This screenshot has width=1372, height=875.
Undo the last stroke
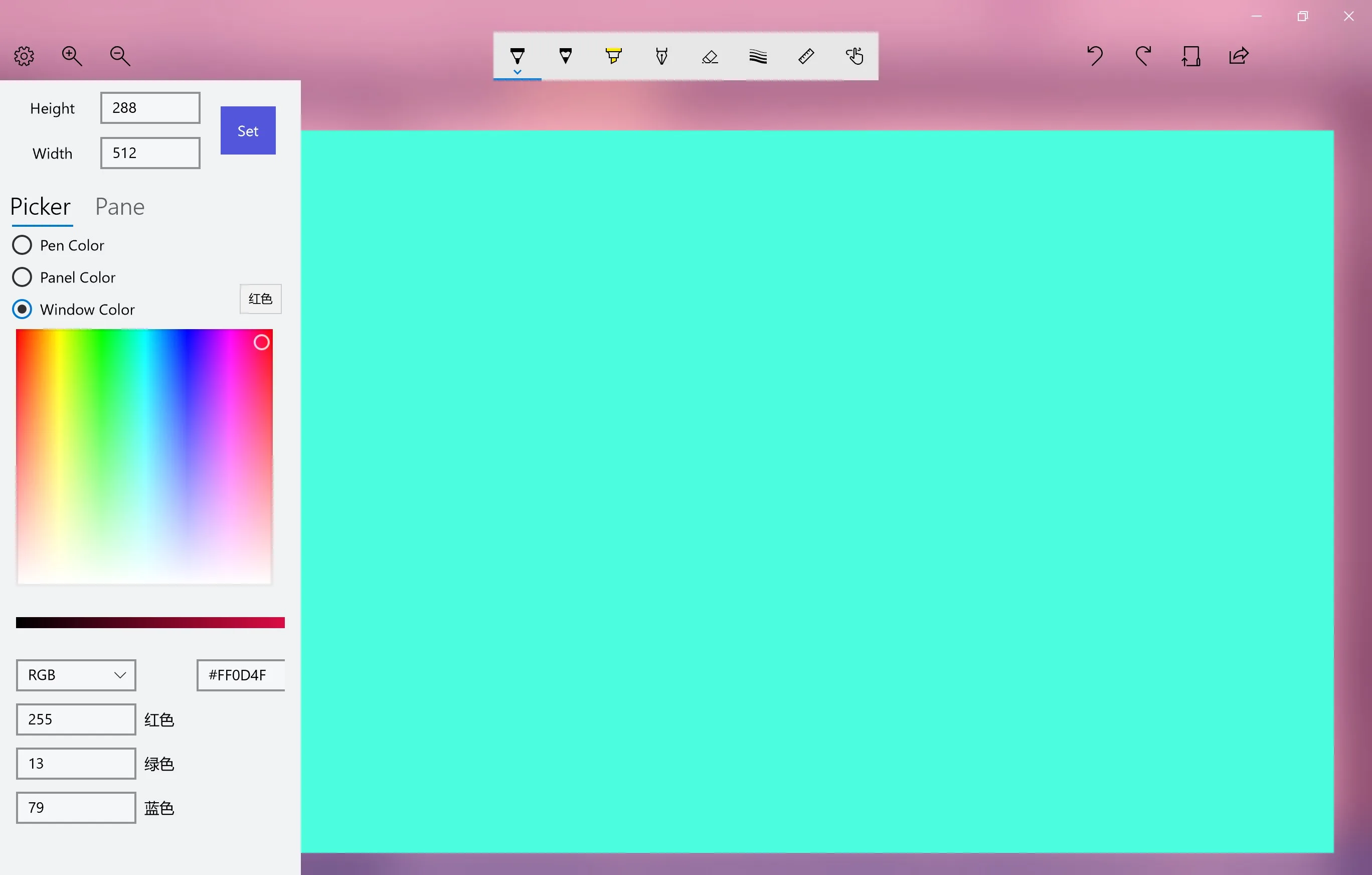(1095, 56)
